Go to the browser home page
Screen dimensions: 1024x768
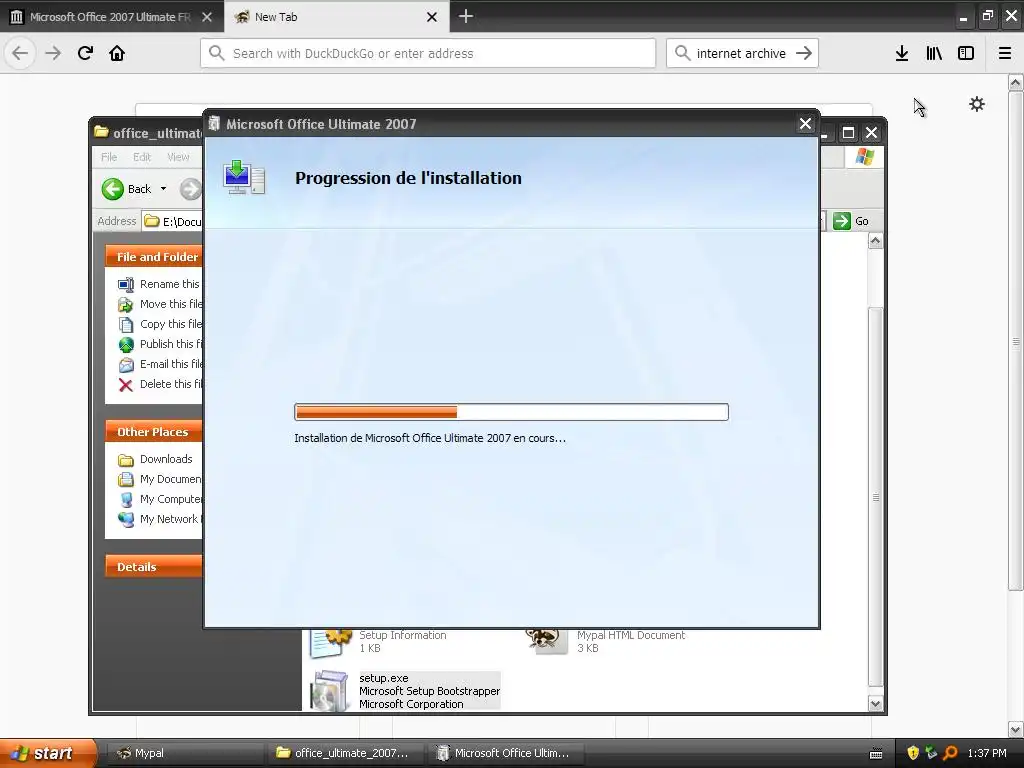117,53
